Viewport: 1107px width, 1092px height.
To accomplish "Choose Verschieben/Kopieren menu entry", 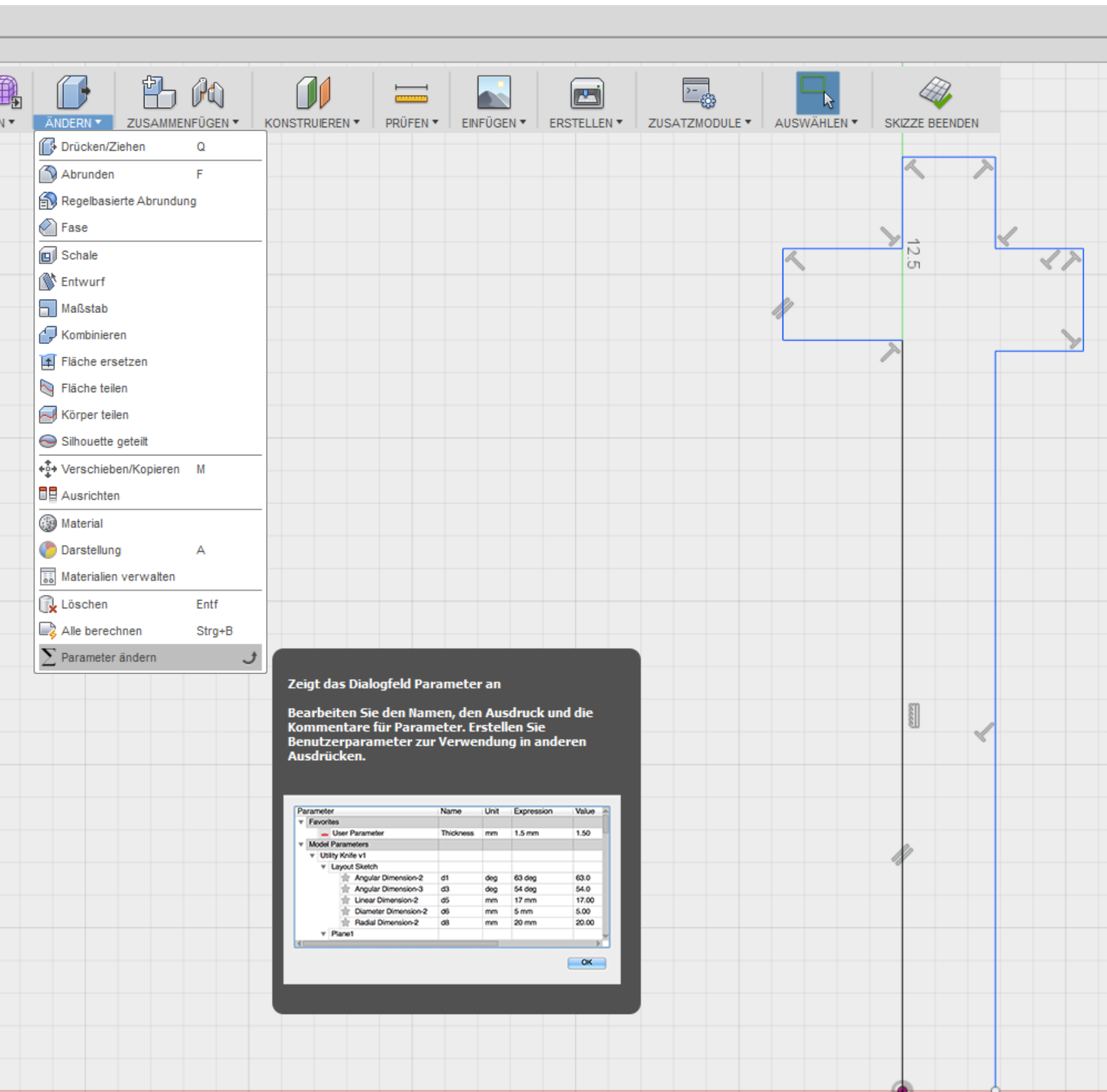I will [120, 469].
